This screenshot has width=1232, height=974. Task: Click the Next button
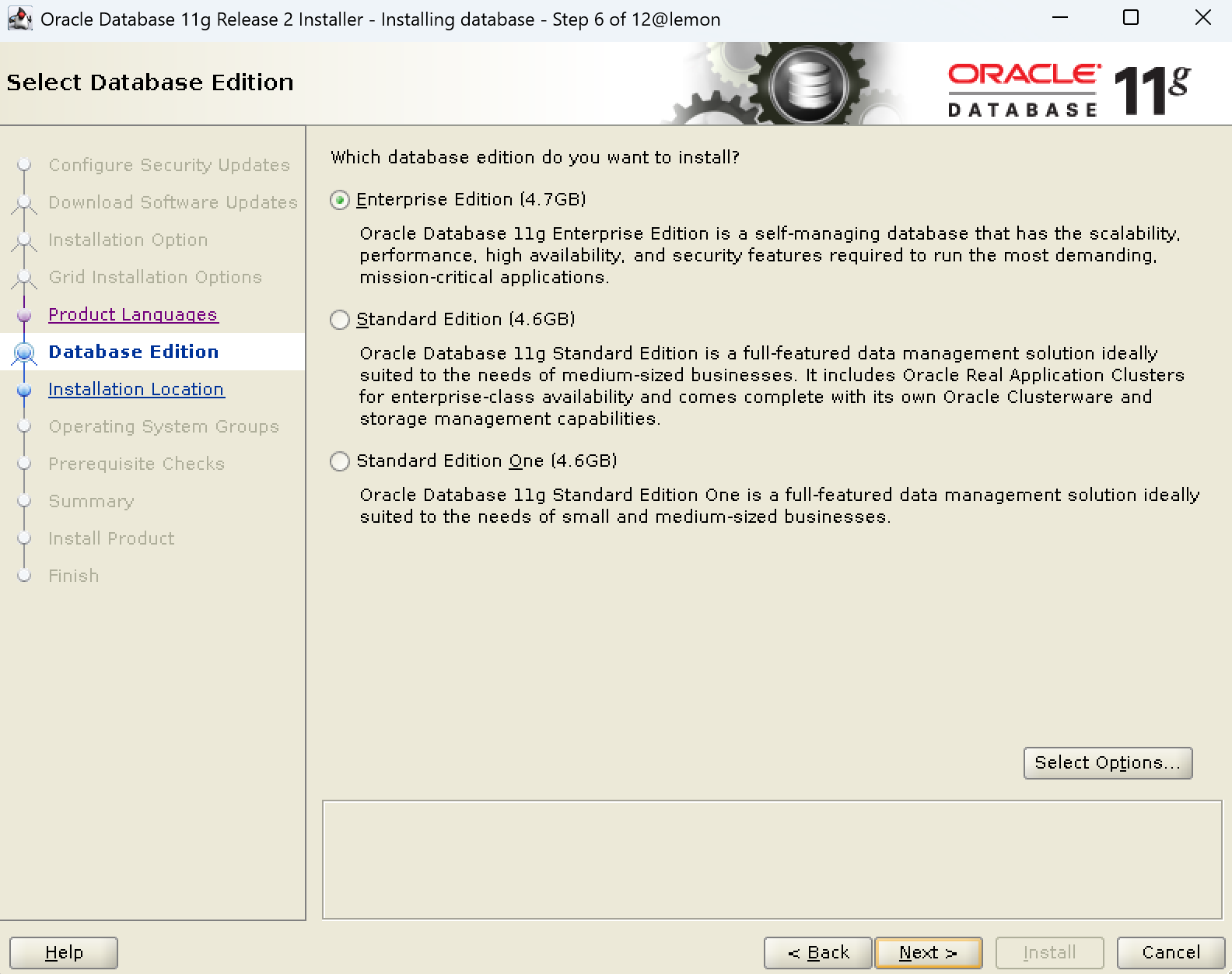(928, 953)
